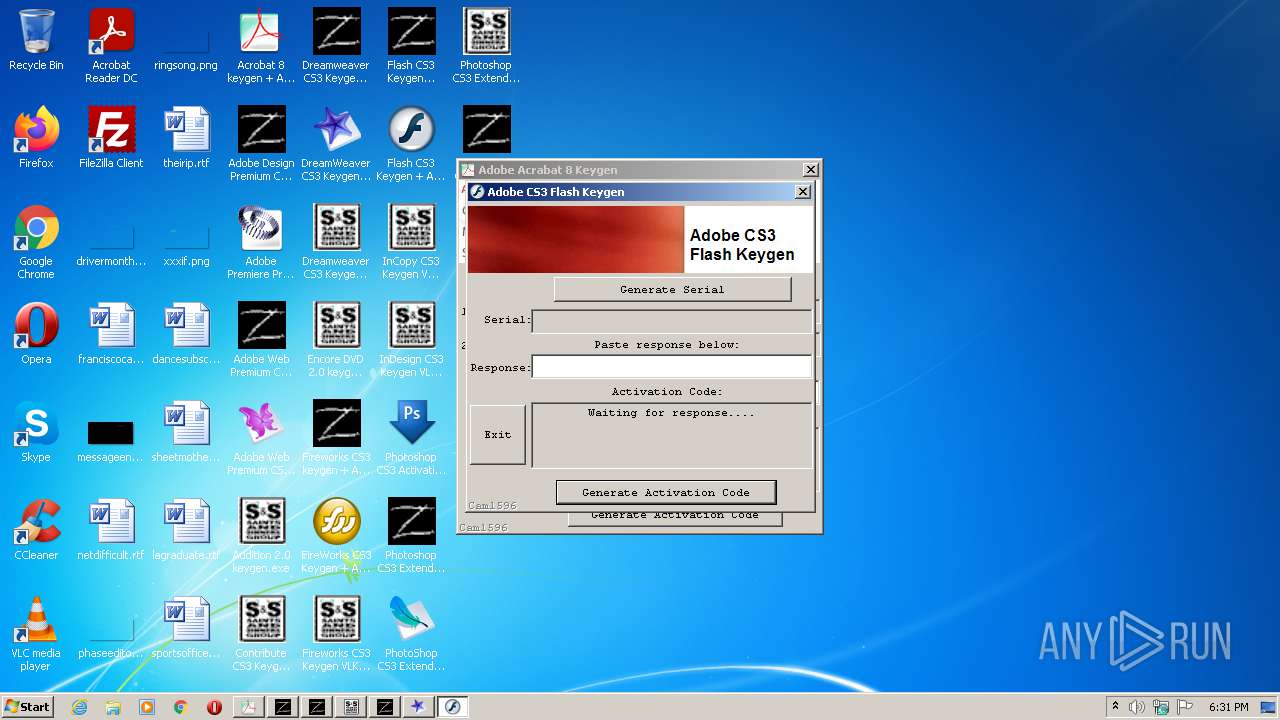Select InCopy CS3 Keygen icon
The width and height of the screenshot is (1280, 720).
411,242
